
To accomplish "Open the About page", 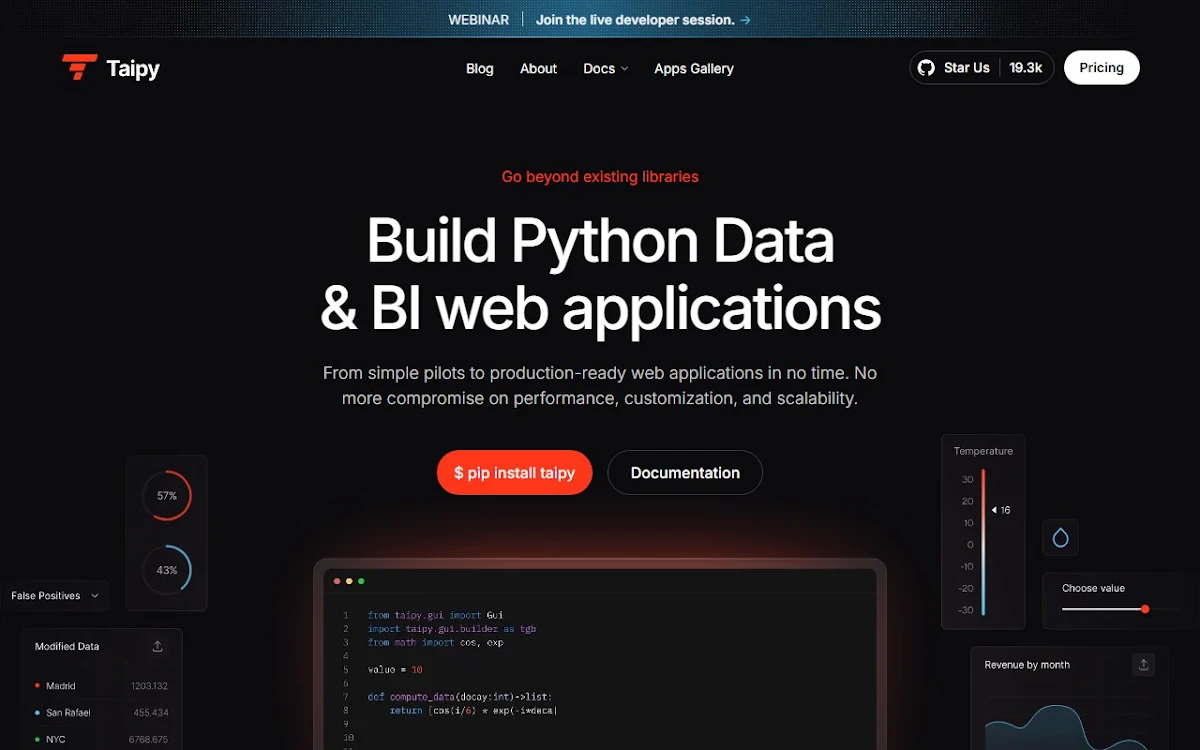I will (x=538, y=68).
